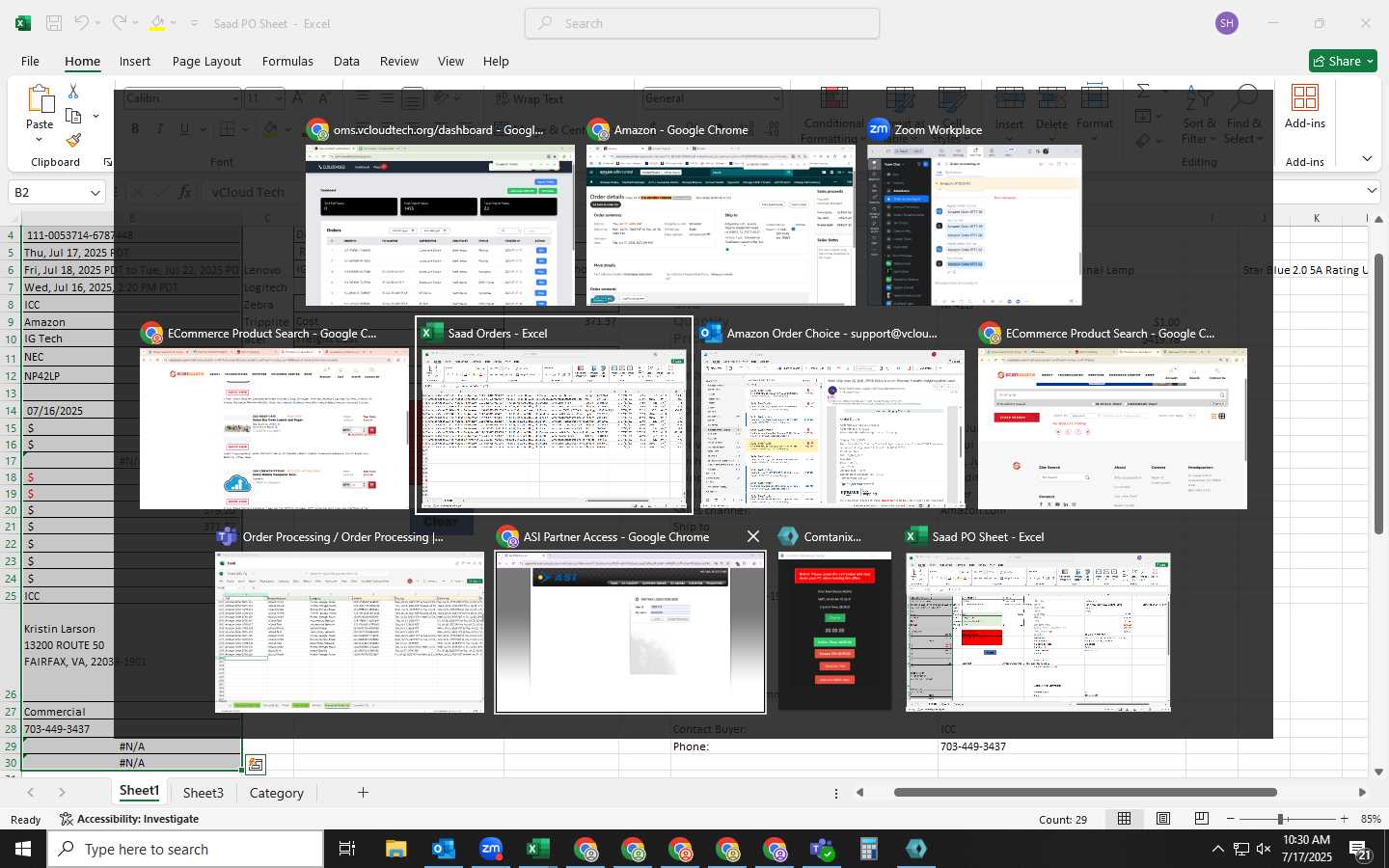
Task: Switch to the Zoom Workplace window
Action: click(x=974, y=225)
